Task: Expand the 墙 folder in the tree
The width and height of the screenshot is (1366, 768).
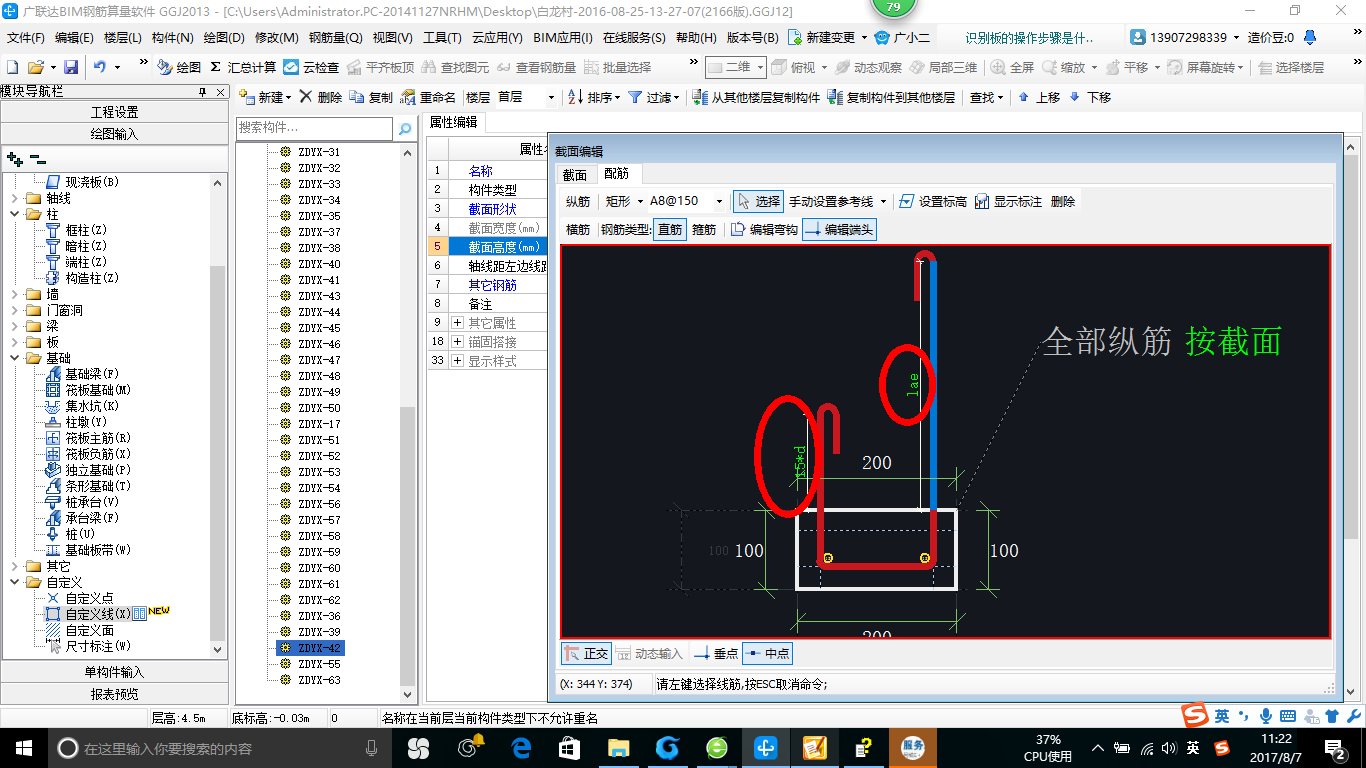Action: click(14, 294)
